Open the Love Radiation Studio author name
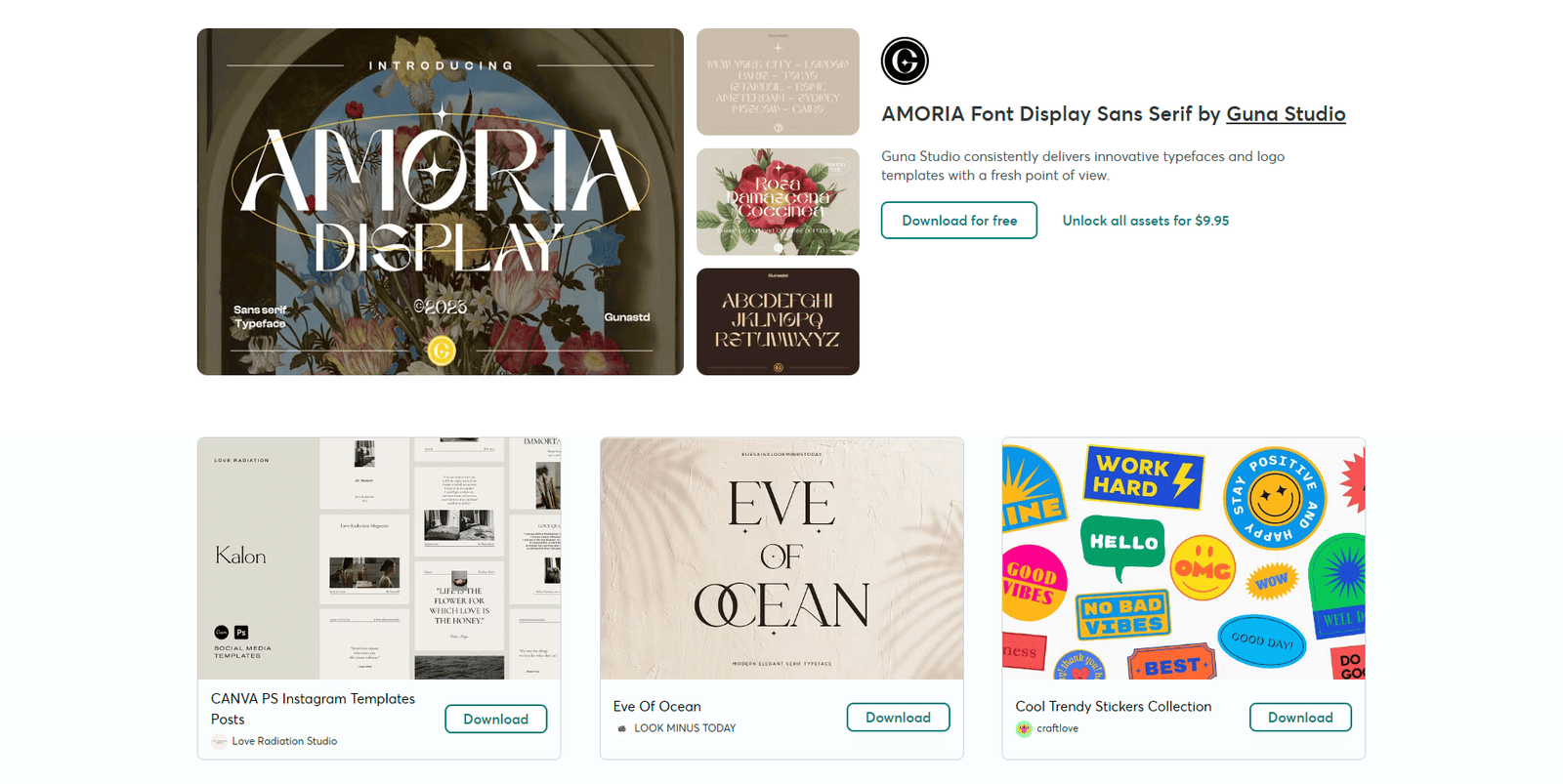The height and width of the screenshot is (784, 1563). pos(284,741)
